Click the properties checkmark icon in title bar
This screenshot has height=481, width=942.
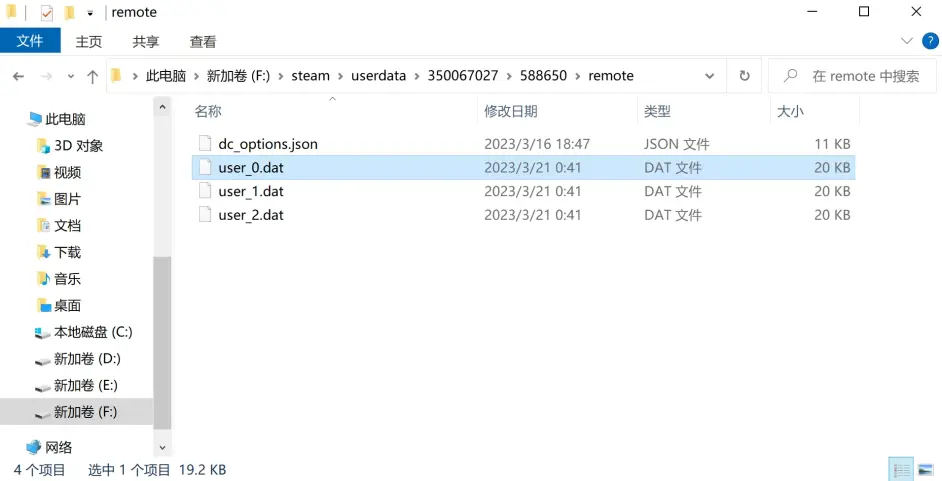[47, 13]
